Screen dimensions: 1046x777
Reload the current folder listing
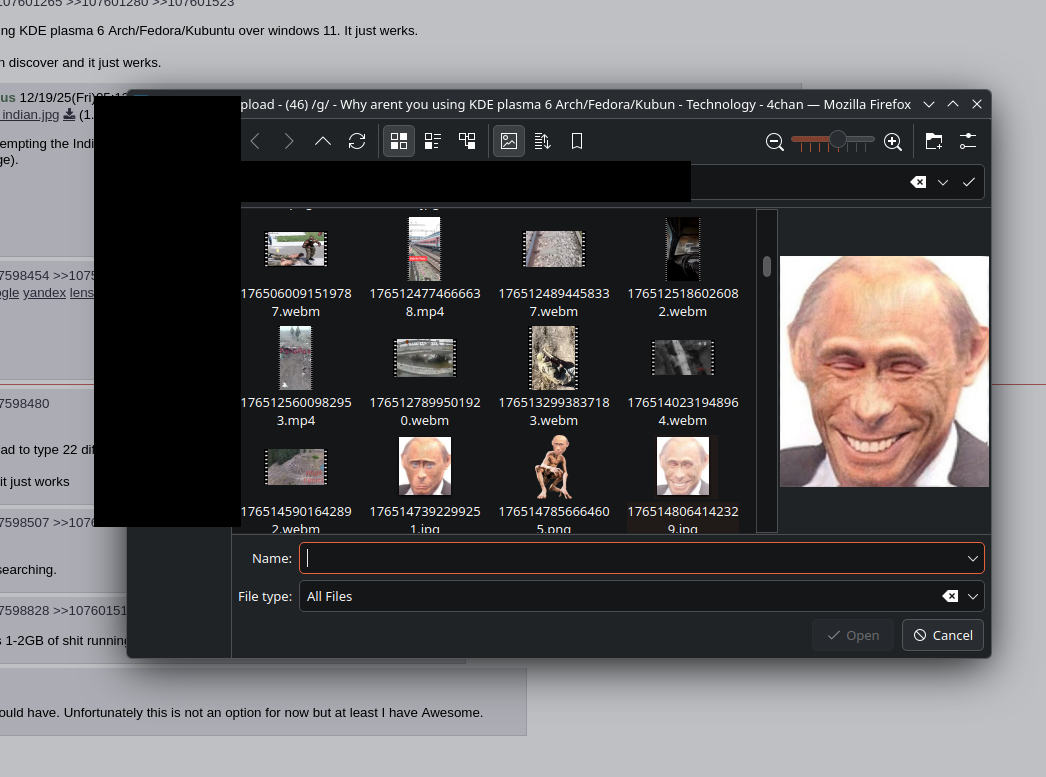(x=357, y=141)
